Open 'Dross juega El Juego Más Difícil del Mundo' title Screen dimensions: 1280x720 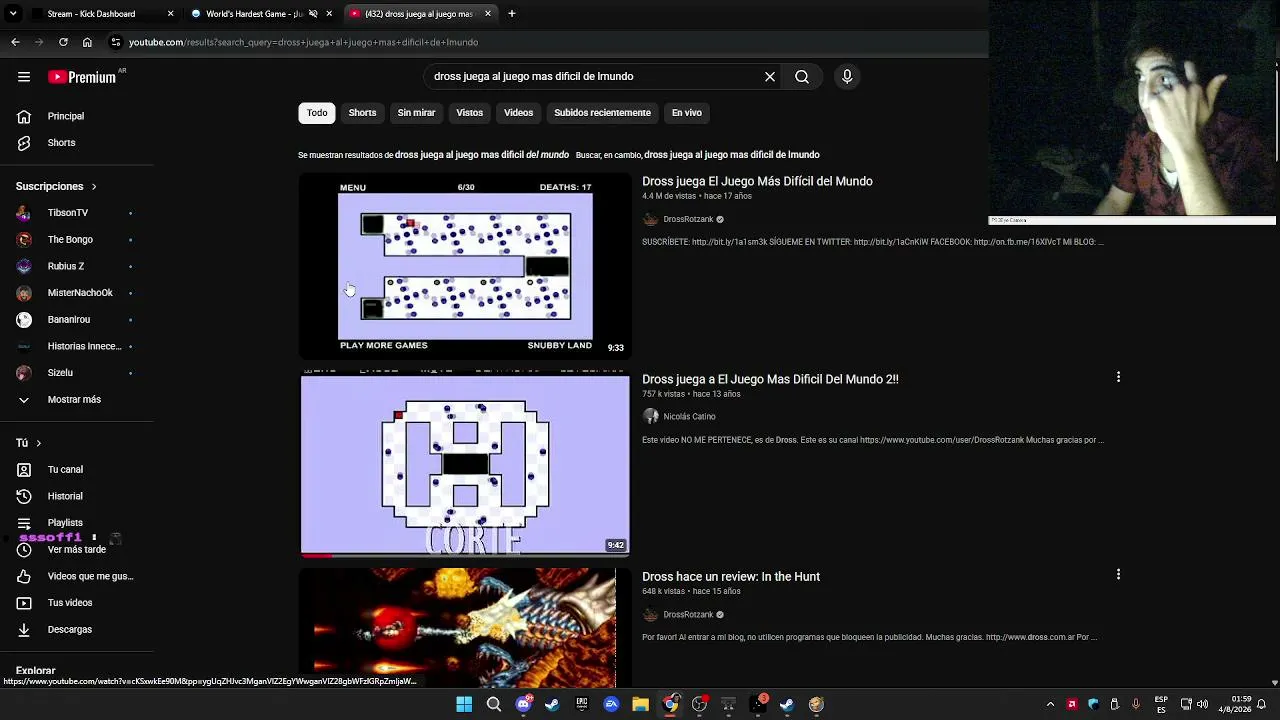tap(757, 181)
